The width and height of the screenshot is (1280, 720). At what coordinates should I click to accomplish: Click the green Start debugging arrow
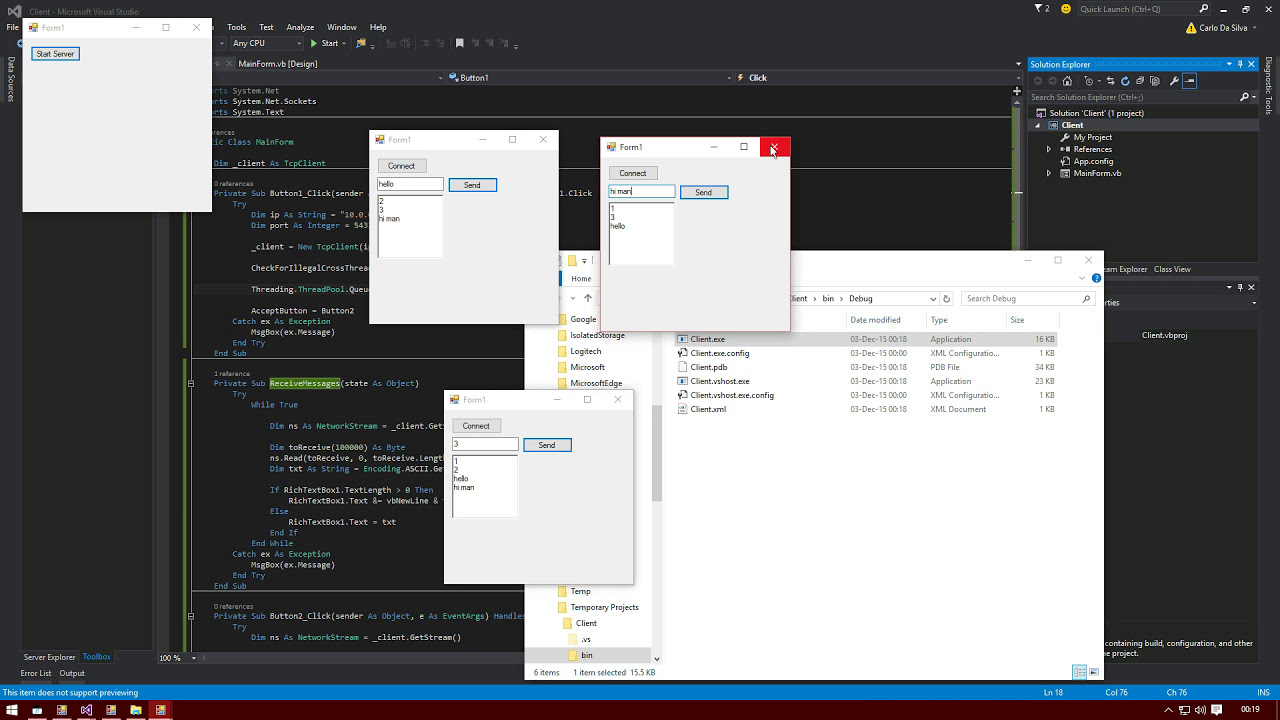[314, 43]
